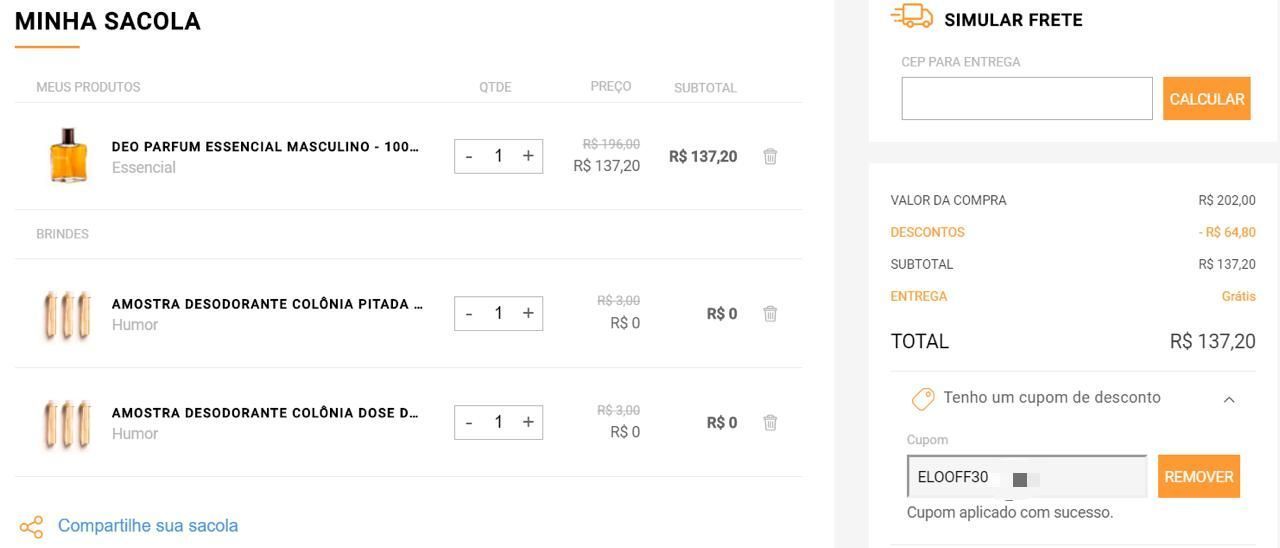
Task: Delete Deo Parfum Essencial Masculino from bag
Action: coord(770,156)
